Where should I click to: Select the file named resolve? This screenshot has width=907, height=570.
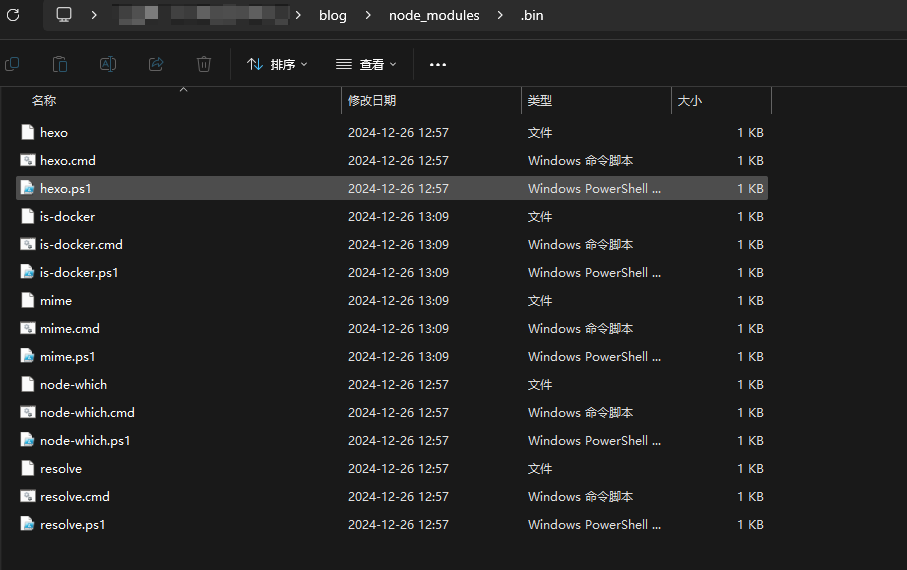pos(61,468)
